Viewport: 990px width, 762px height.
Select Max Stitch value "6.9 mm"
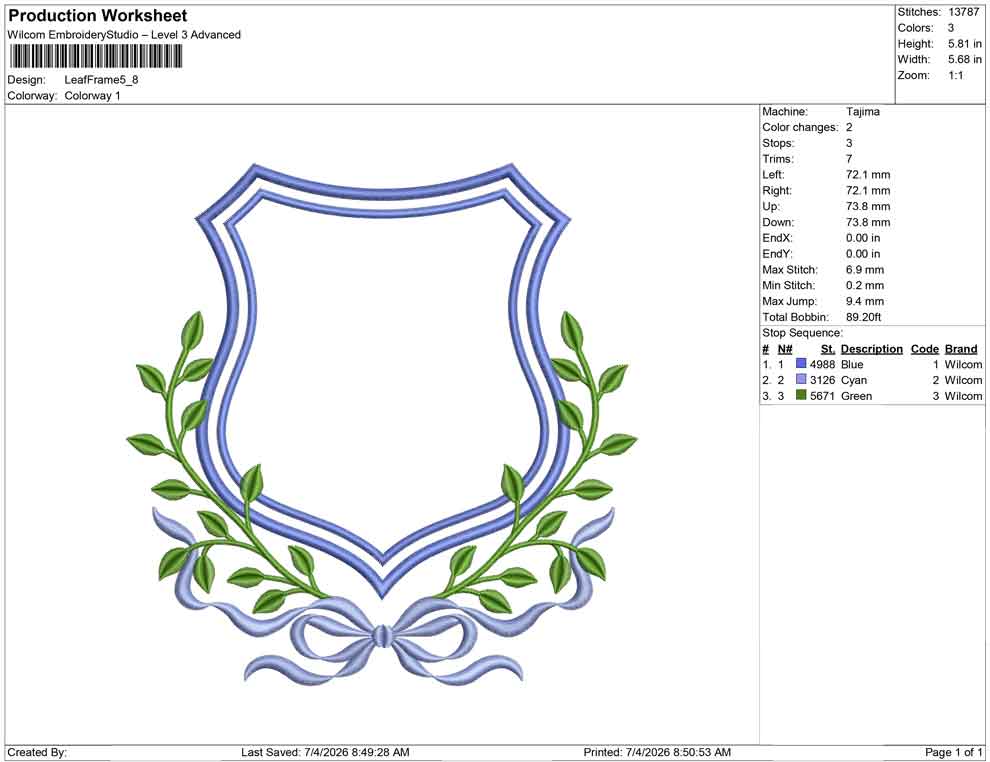click(x=865, y=270)
